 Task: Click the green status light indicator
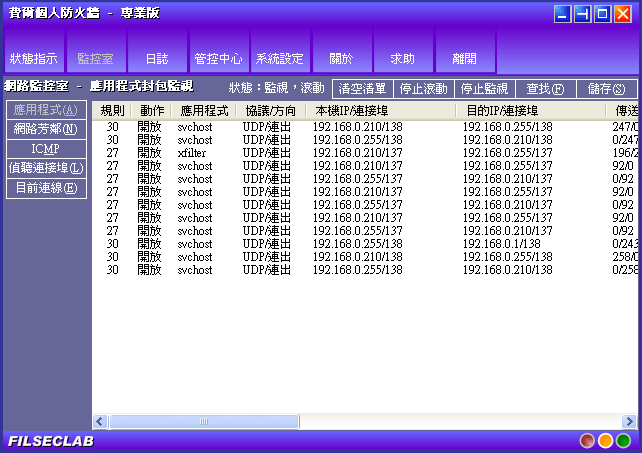[623, 440]
